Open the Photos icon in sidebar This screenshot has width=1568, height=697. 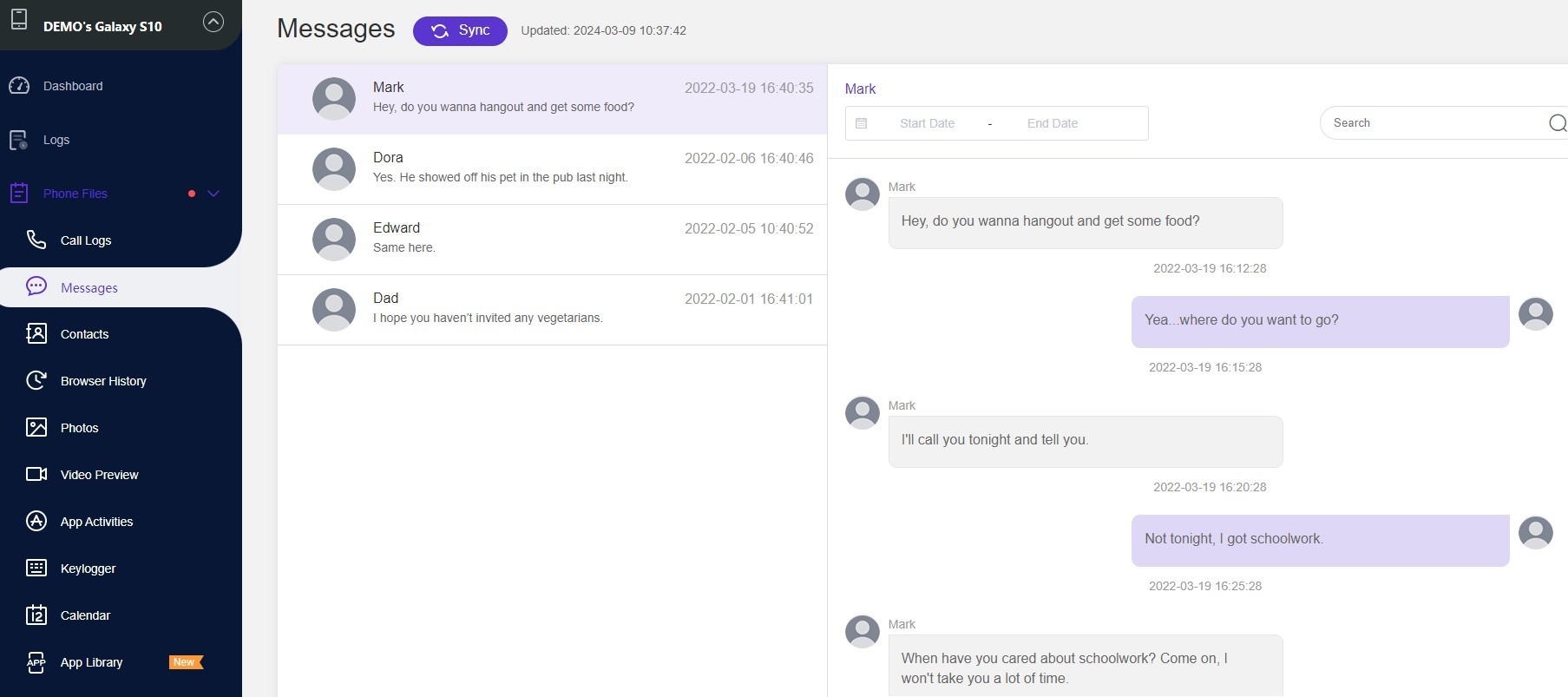(x=36, y=427)
